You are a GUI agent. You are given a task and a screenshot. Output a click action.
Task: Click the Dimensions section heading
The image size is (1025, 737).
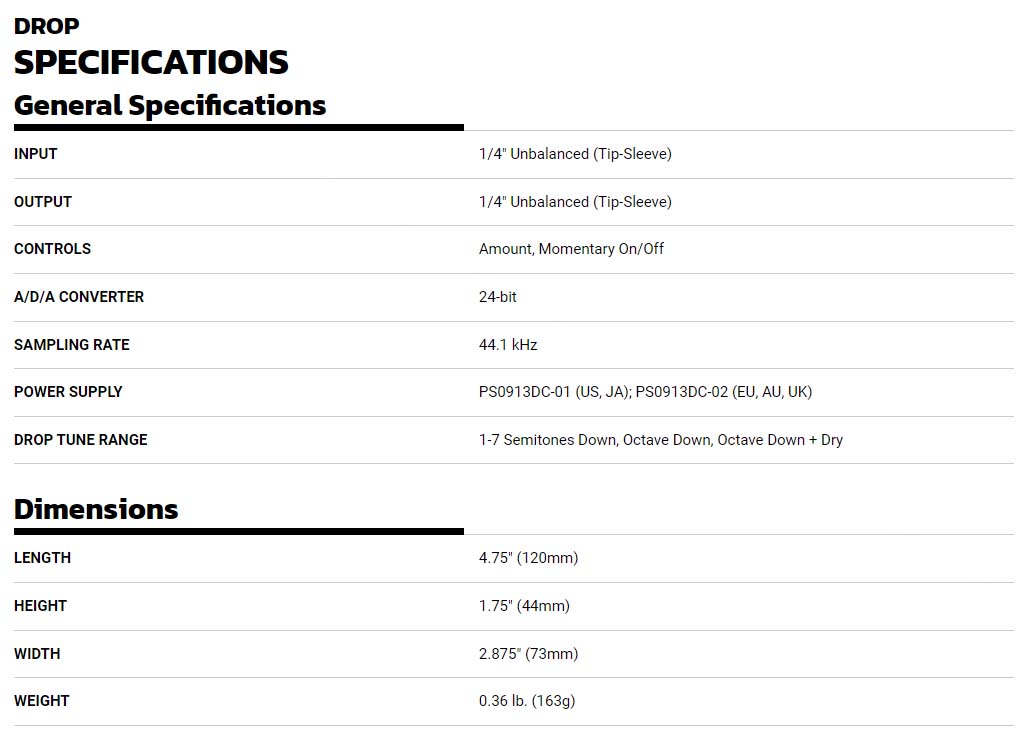point(96,509)
